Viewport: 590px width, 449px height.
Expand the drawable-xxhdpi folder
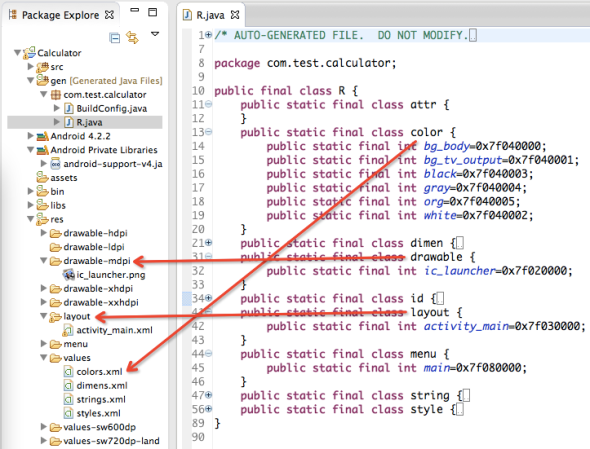[x=44, y=302]
